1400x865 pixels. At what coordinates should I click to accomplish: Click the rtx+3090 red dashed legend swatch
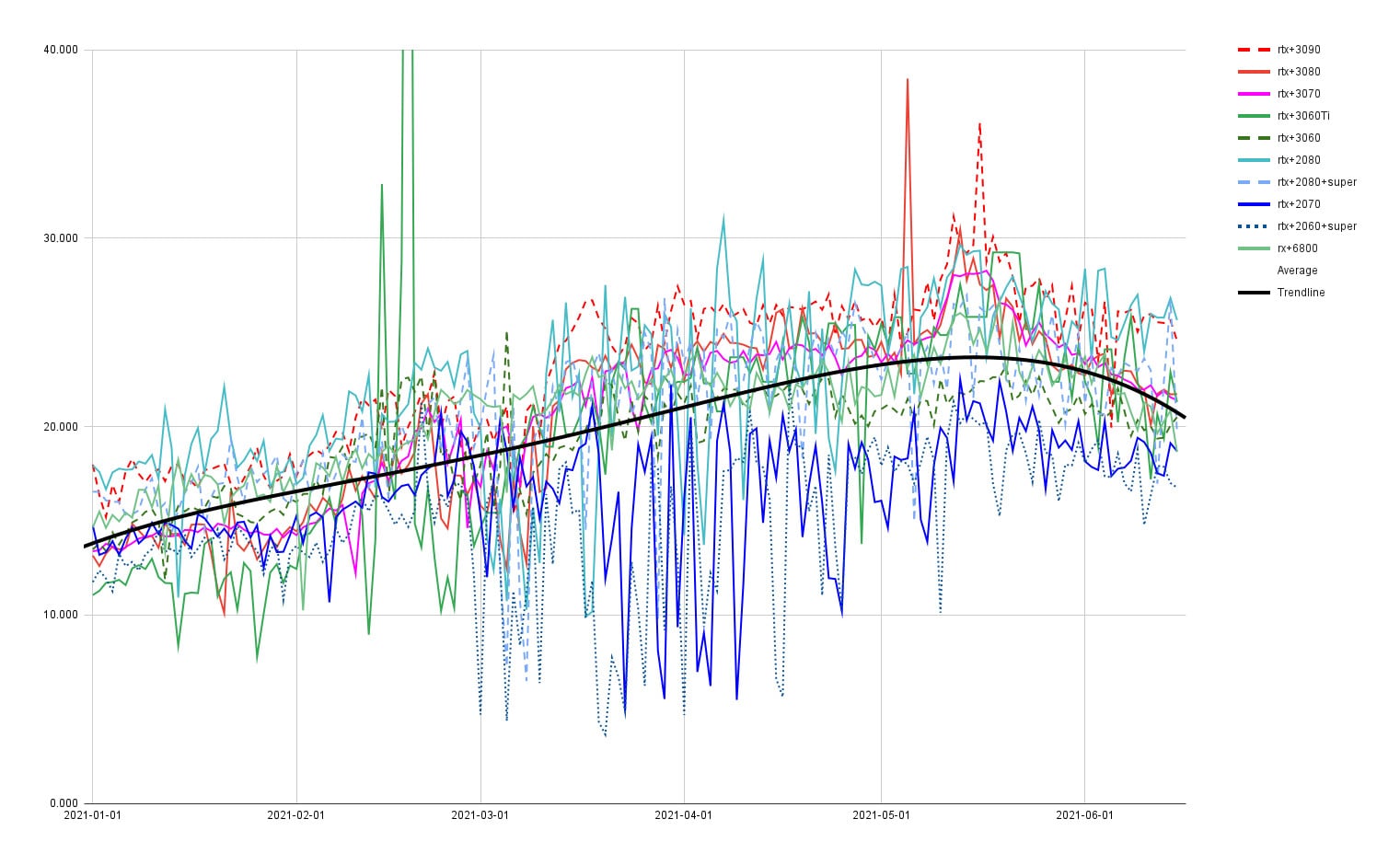[x=1253, y=50]
